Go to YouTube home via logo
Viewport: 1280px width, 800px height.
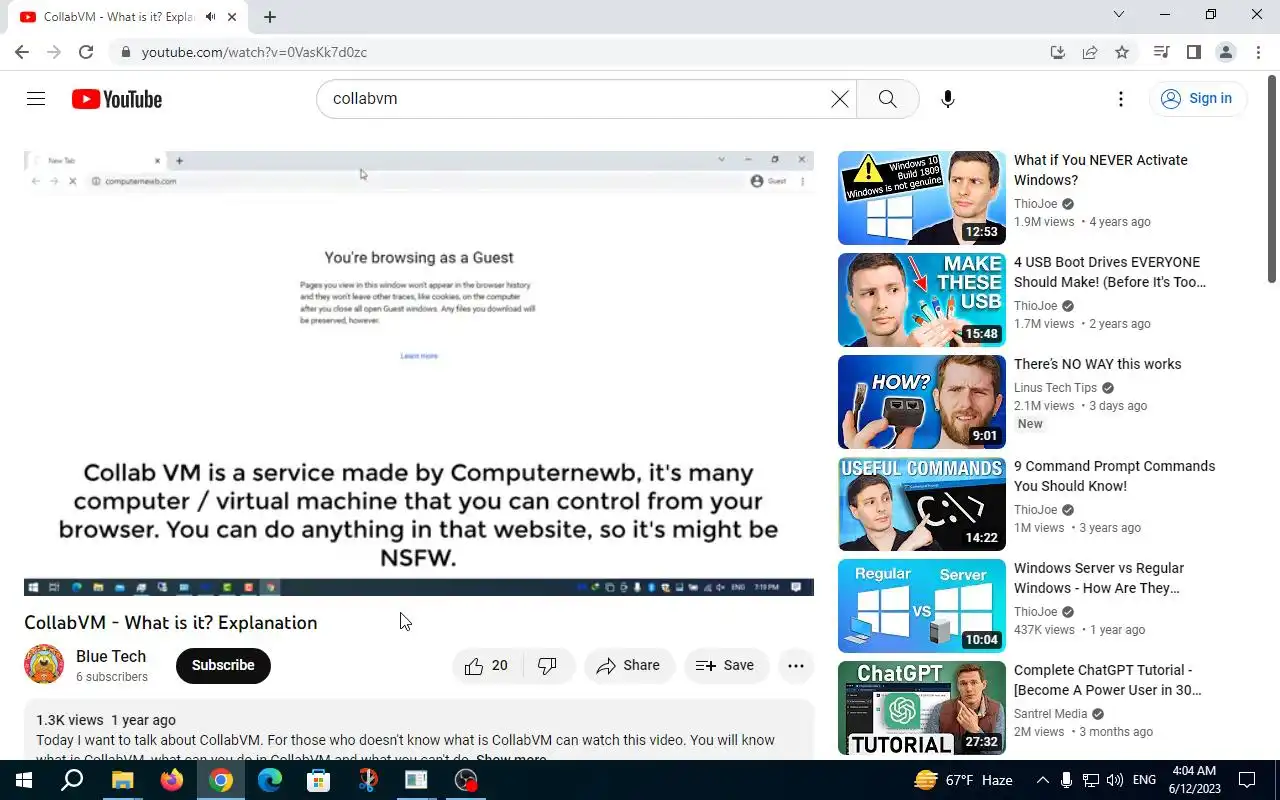(117, 99)
